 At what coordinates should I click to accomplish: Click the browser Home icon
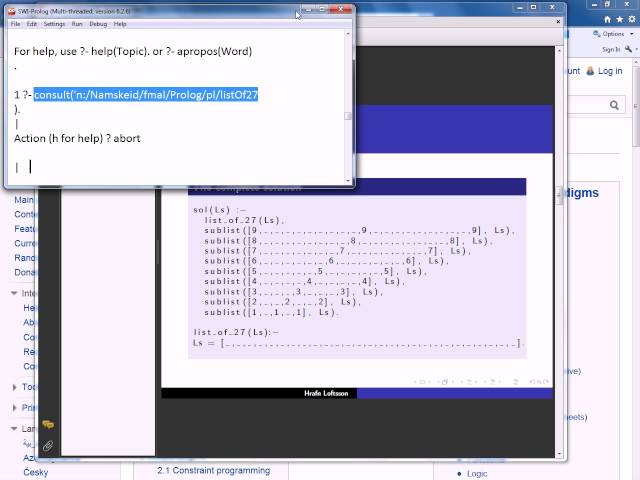click(x=607, y=19)
